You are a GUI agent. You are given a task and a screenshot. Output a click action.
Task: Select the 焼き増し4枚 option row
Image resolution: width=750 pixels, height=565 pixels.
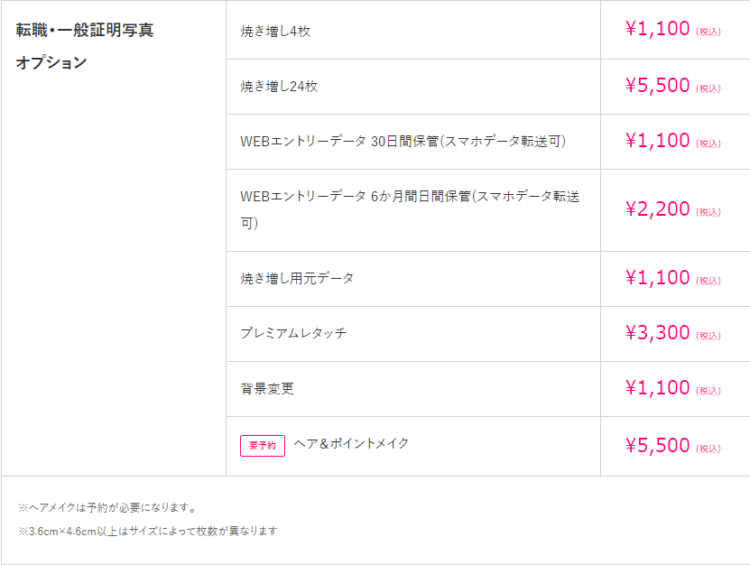pyautogui.click(x=488, y=30)
